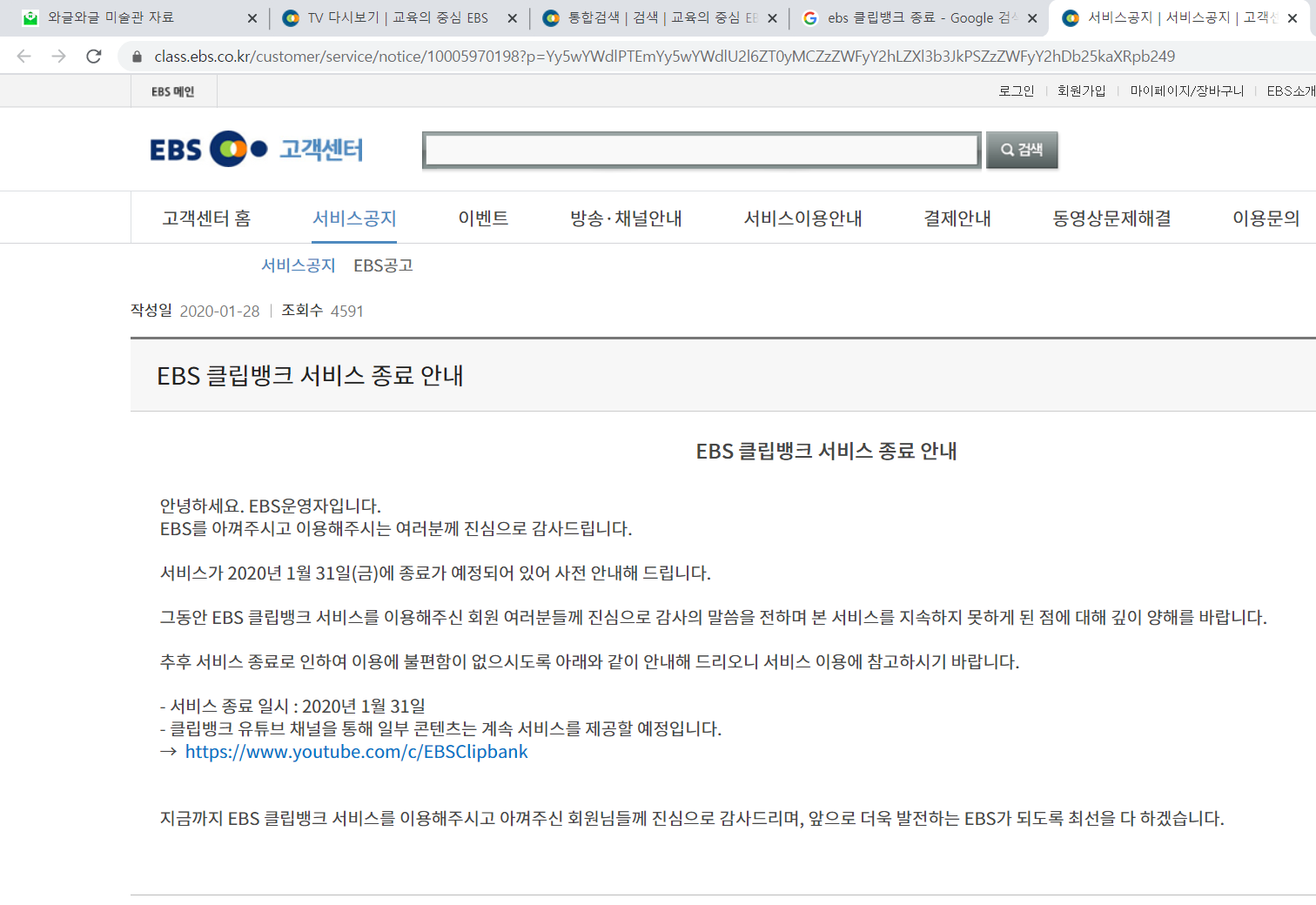The height and width of the screenshot is (905, 1316).
Task: Click the Google favicon on the ebs 클립뱅크 종료 tab
Action: click(810, 17)
